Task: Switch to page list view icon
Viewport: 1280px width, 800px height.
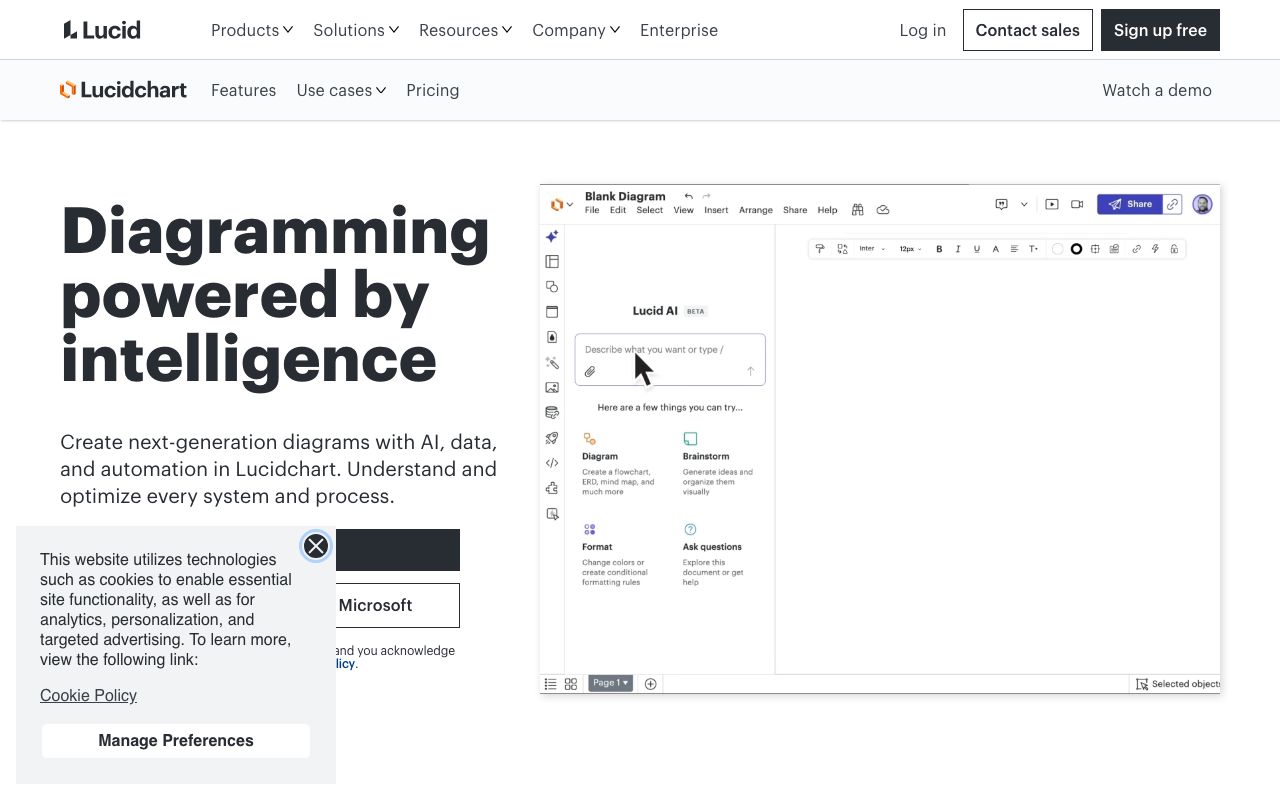Action: tap(550, 684)
